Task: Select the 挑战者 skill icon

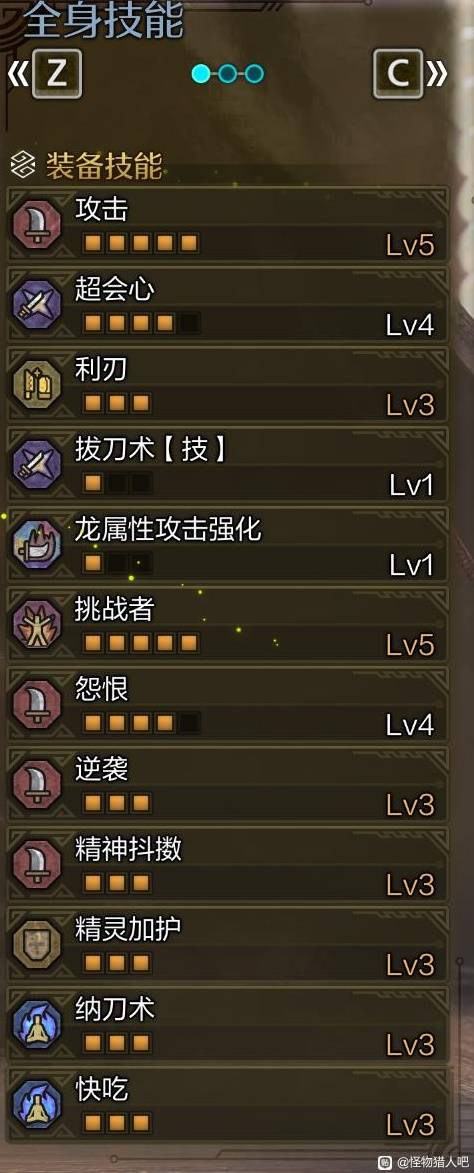Action: click(37, 624)
